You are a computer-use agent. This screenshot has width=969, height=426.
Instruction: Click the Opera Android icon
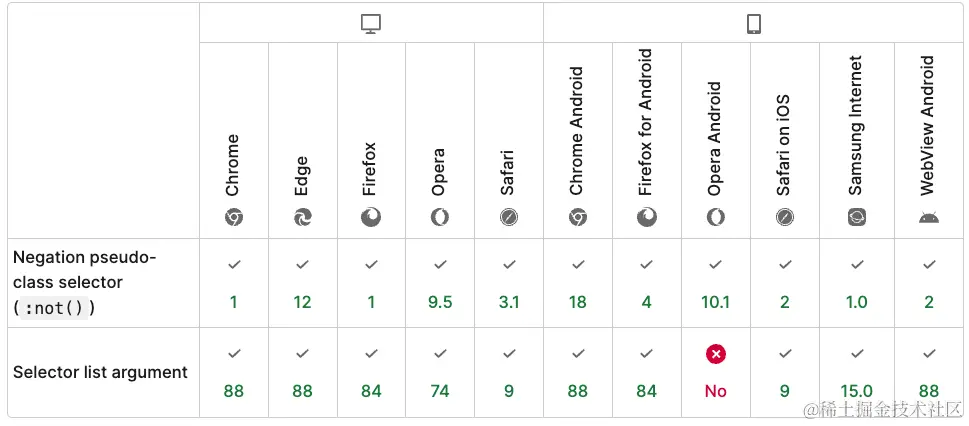[716, 217]
